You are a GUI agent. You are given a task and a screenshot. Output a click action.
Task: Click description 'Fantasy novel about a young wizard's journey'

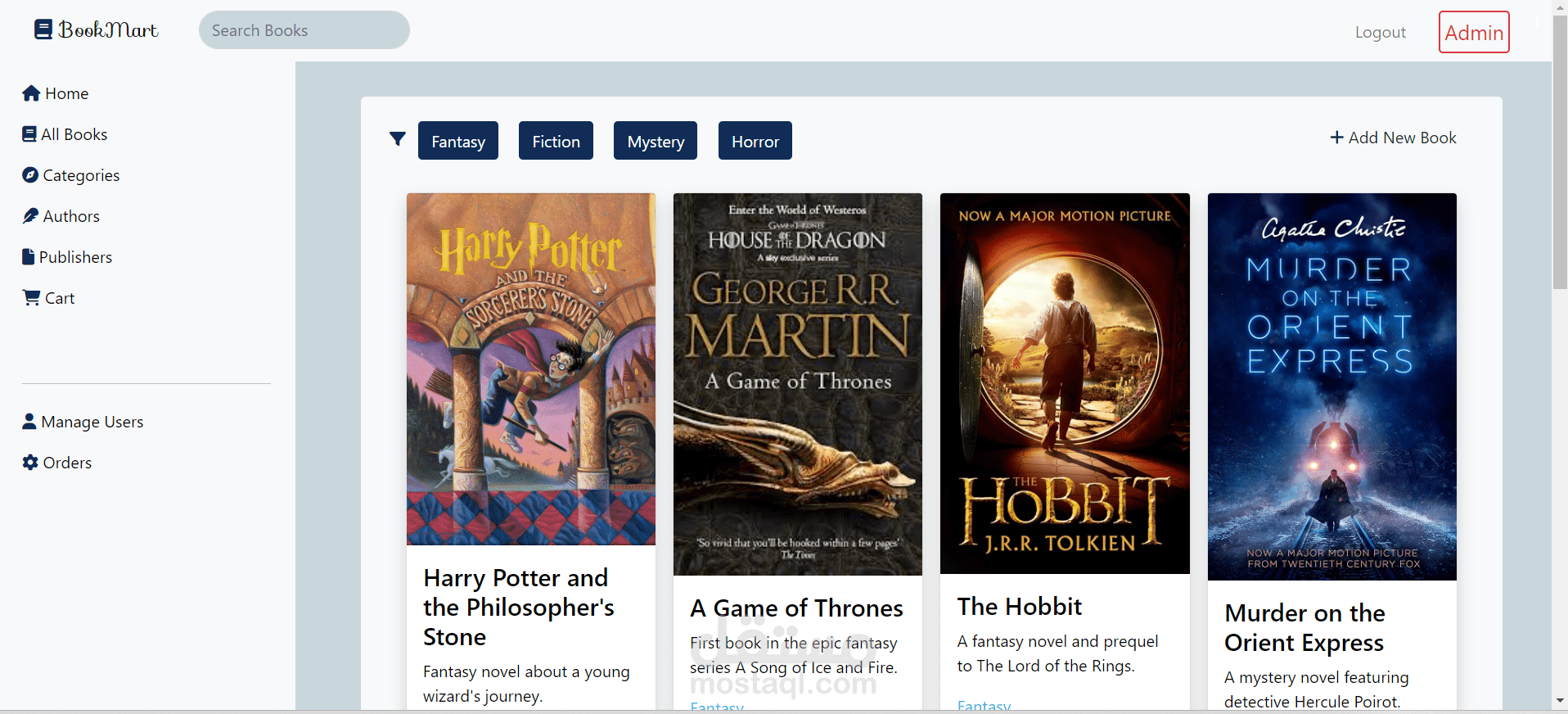[x=526, y=684]
